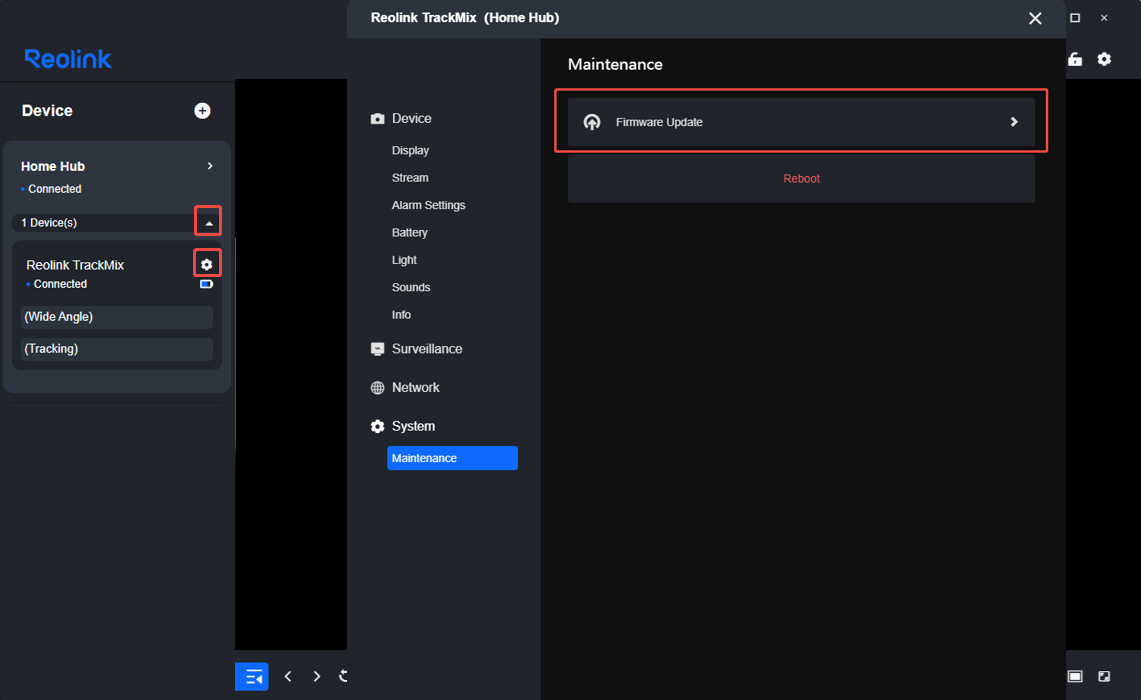The width and height of the screenshot is (1141, 700).
Task: Click the Reolink TrackMix device name
Action: [x=75, y=265]
